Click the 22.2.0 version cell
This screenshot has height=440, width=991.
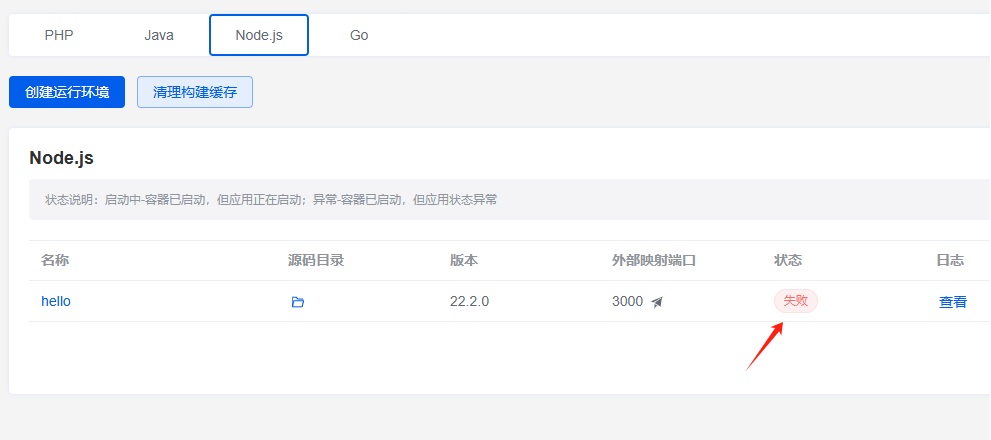pos(470,302)
